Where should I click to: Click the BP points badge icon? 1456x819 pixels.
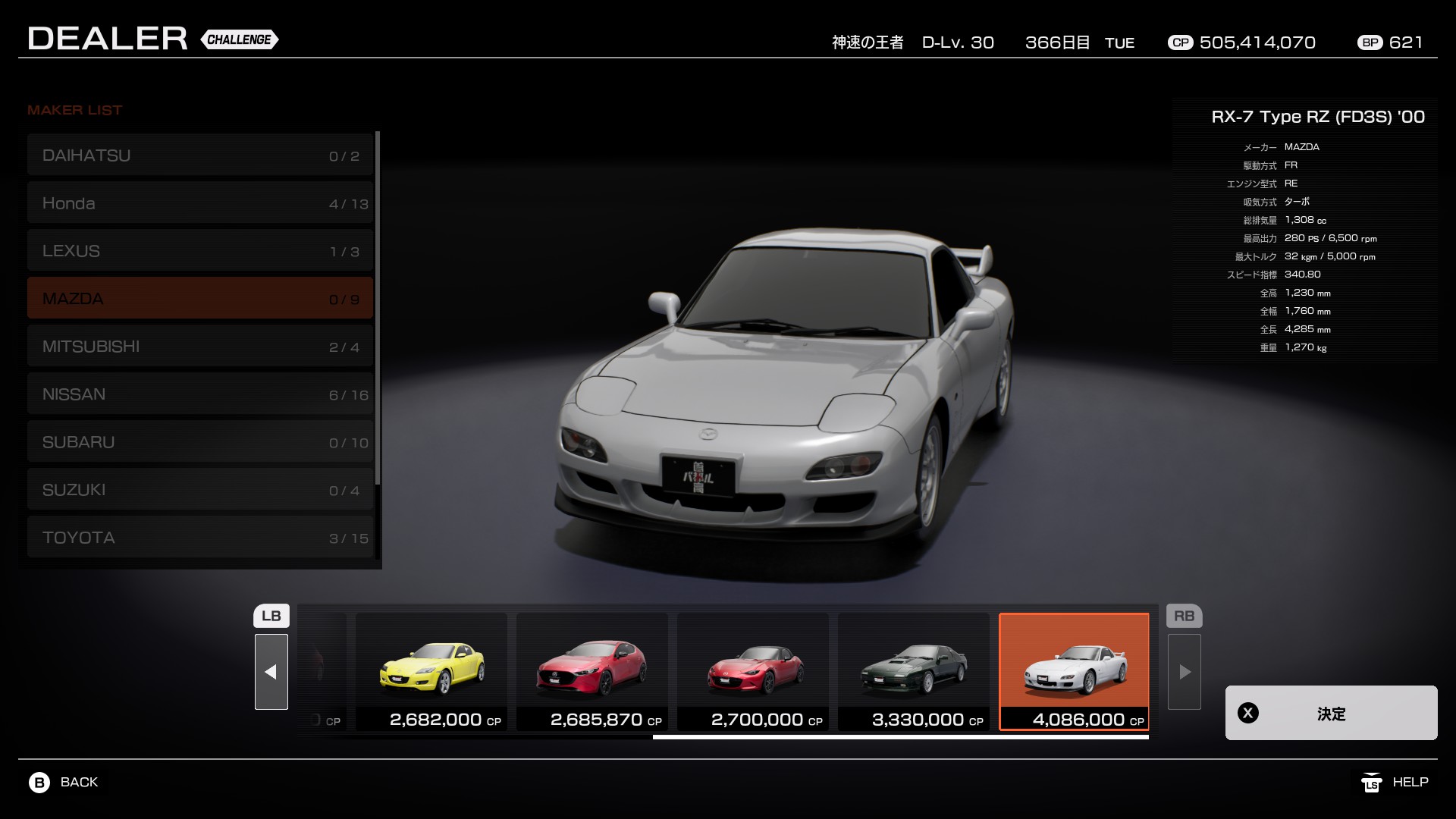tap(1370, 42)
